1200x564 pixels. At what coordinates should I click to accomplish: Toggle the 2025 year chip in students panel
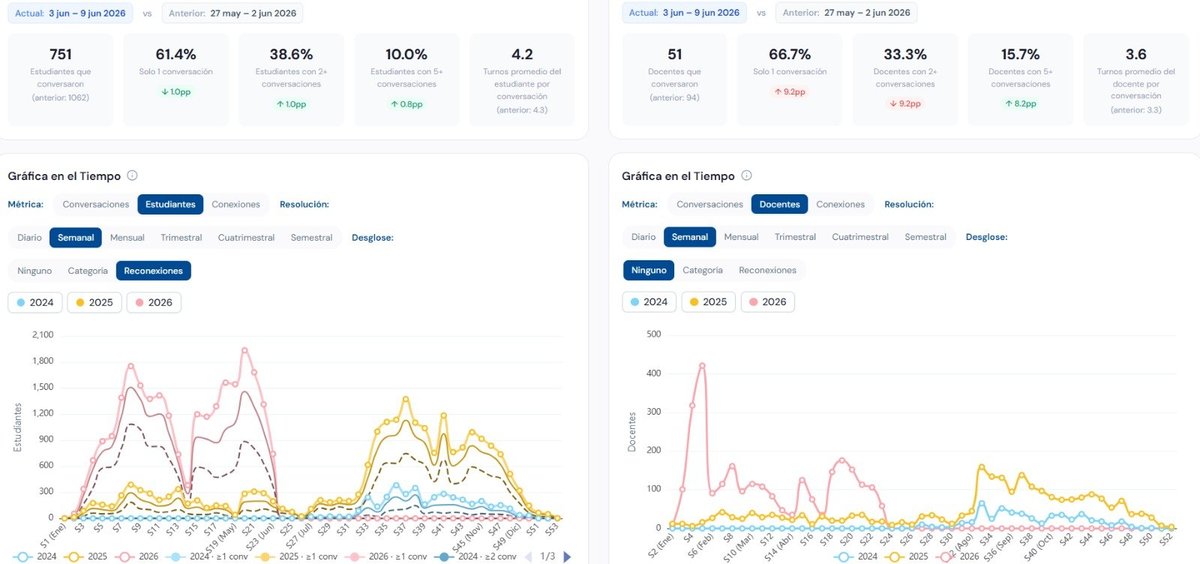coord(95,302)
